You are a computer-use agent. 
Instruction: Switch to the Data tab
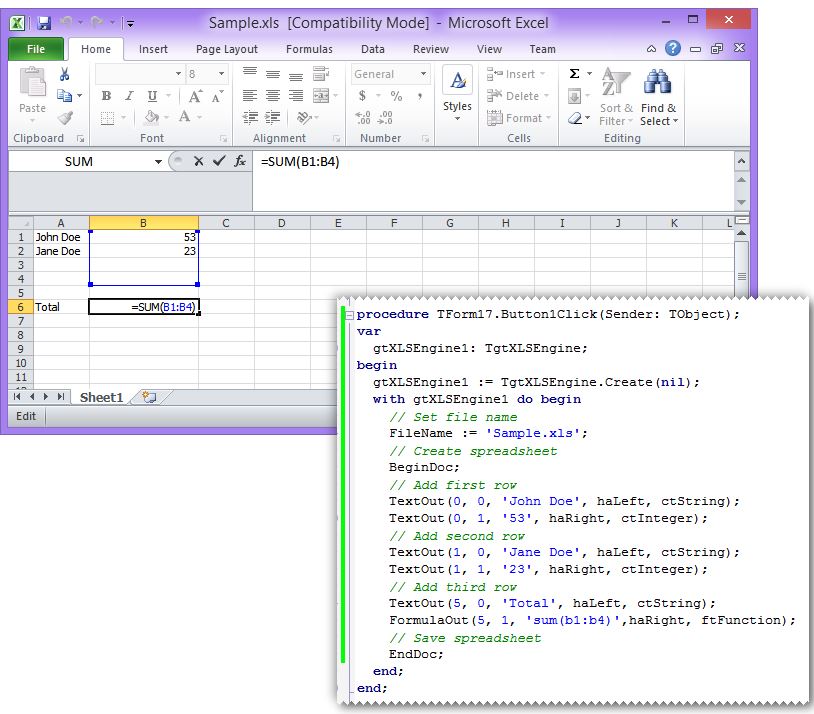373,49
